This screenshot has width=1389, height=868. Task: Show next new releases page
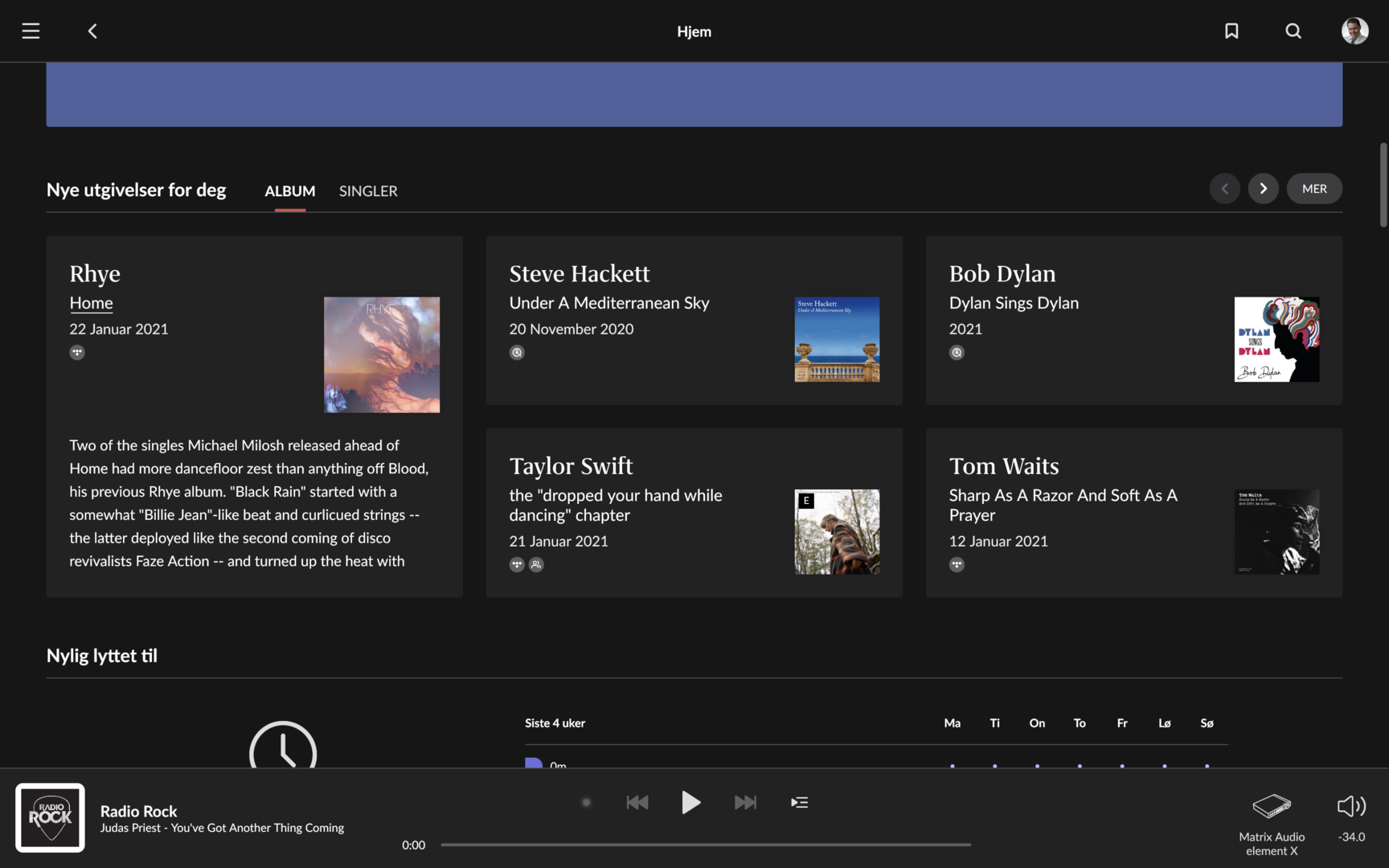click(1264, 189)
